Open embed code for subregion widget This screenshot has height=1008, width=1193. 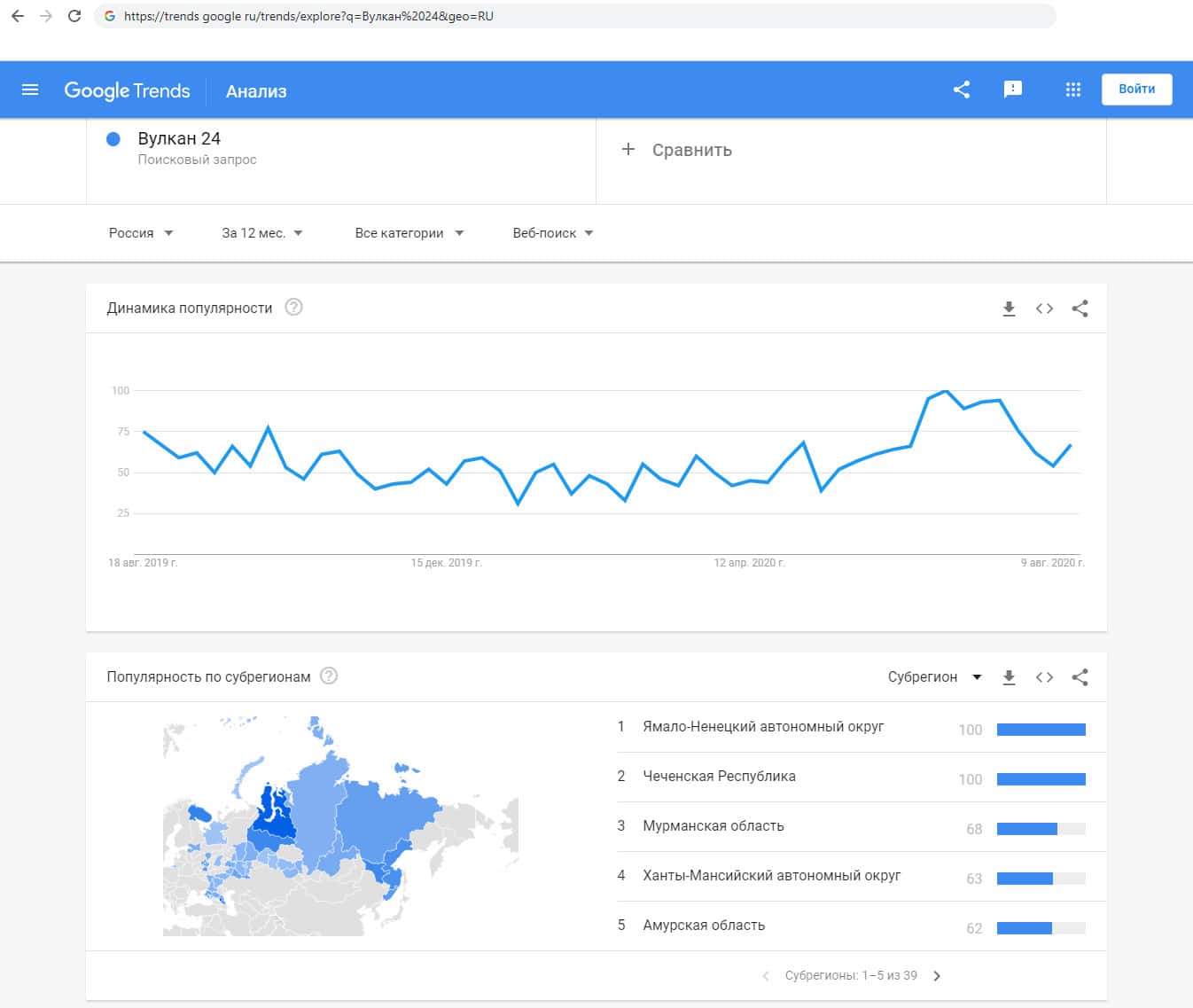[1044, 677]
